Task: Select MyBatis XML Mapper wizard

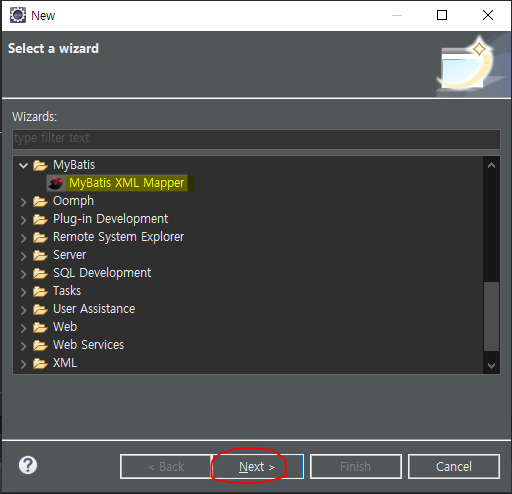Action: pos(127,183)
